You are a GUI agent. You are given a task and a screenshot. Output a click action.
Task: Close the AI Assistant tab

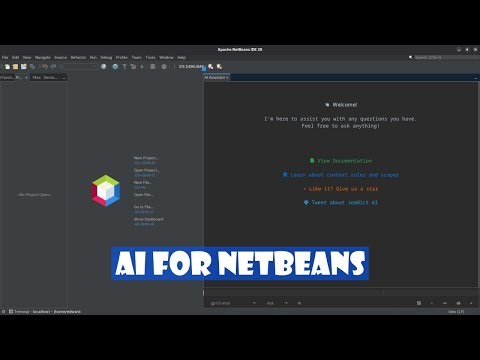pyautogui.click(x=227, y=77)
